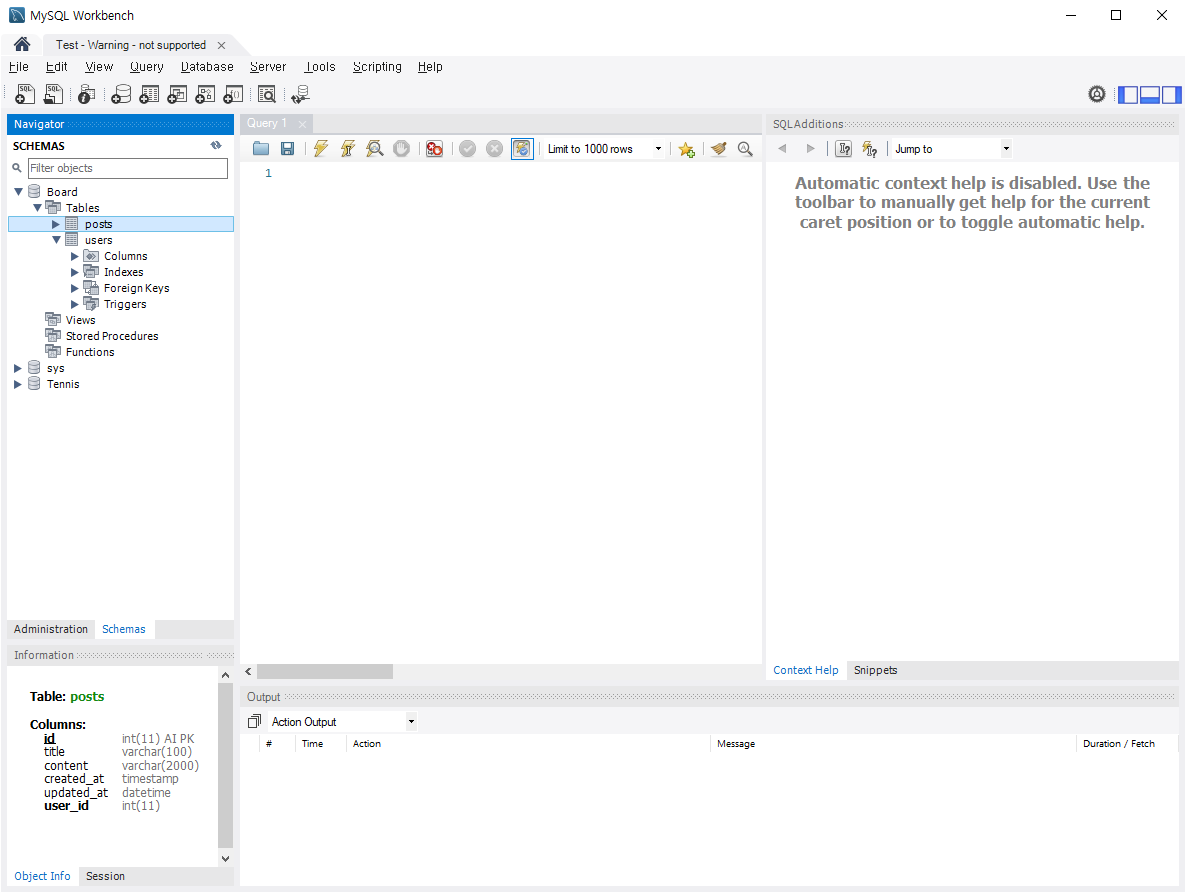Open the Scripting menu
Screen dimensions: 1186x893
[377, 67]
